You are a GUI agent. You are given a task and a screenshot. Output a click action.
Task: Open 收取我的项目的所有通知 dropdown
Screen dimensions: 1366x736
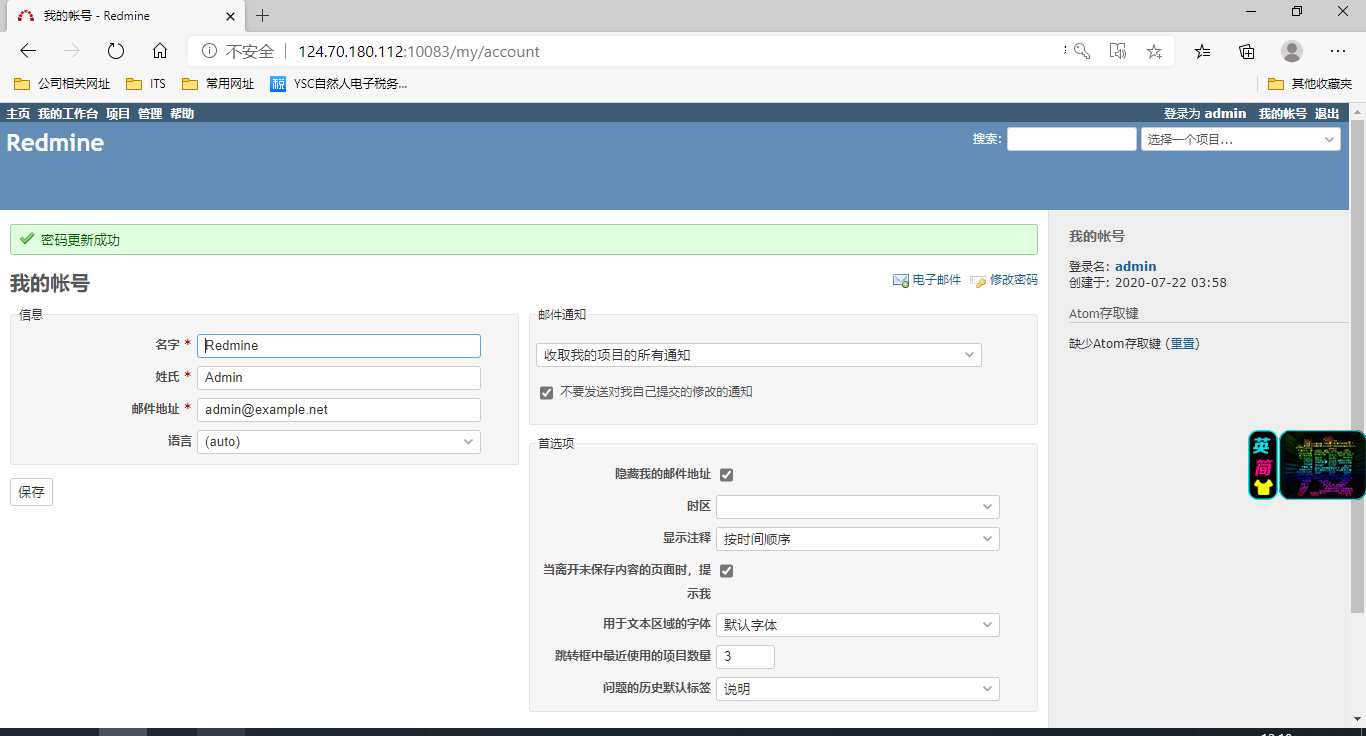[759, 355]
